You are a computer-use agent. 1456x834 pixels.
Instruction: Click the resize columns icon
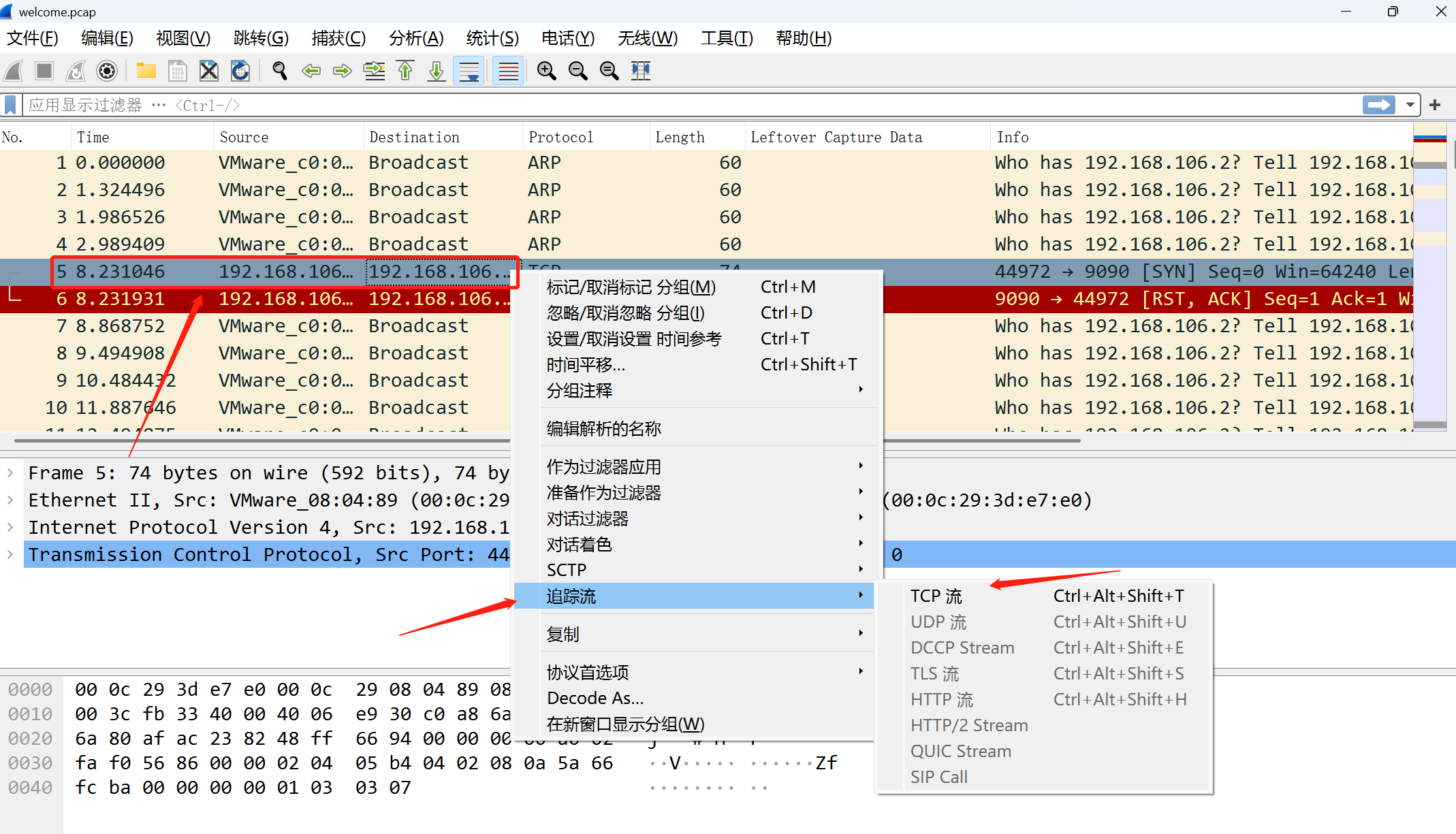641,71
